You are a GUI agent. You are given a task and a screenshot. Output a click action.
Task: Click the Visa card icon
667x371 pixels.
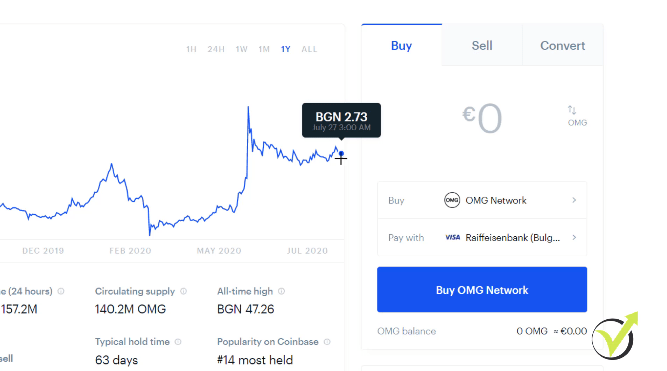click(453, 237)
